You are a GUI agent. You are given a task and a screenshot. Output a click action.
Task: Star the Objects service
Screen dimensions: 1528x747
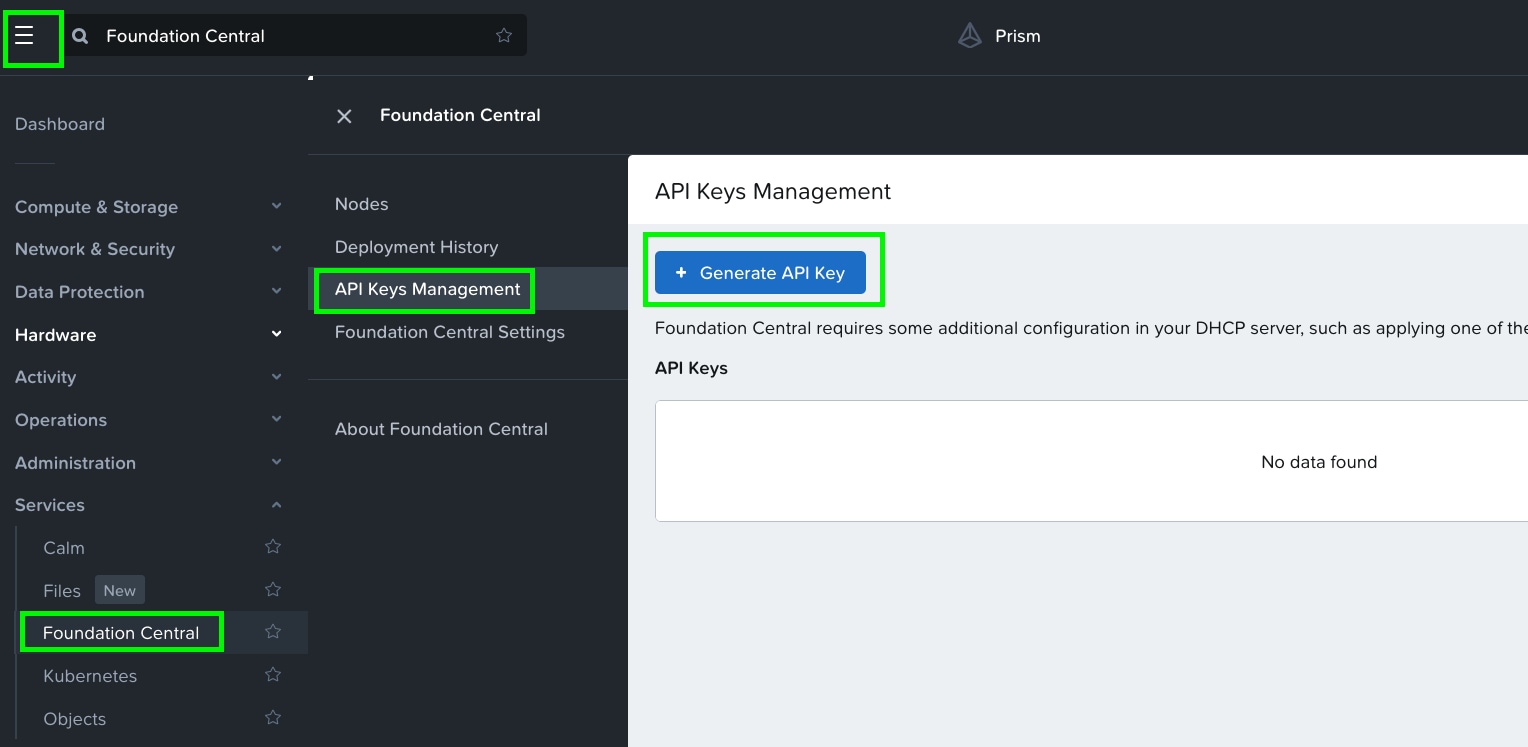(272, 718)
